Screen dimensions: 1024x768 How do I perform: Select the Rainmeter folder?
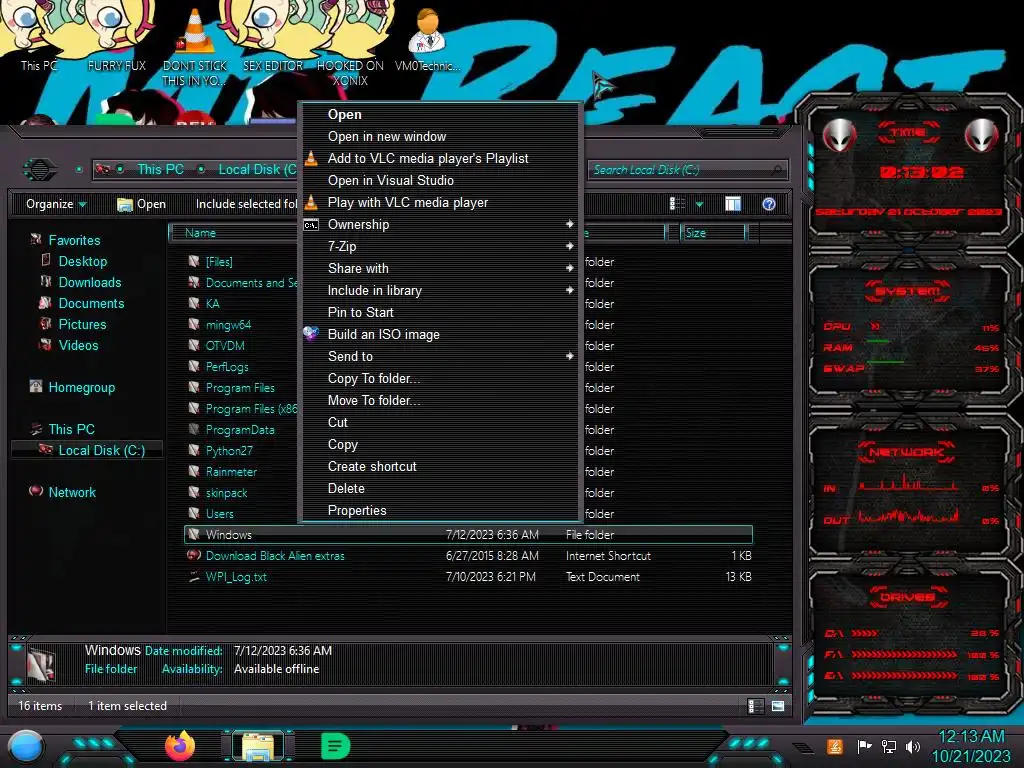click(x=242, y=472)
